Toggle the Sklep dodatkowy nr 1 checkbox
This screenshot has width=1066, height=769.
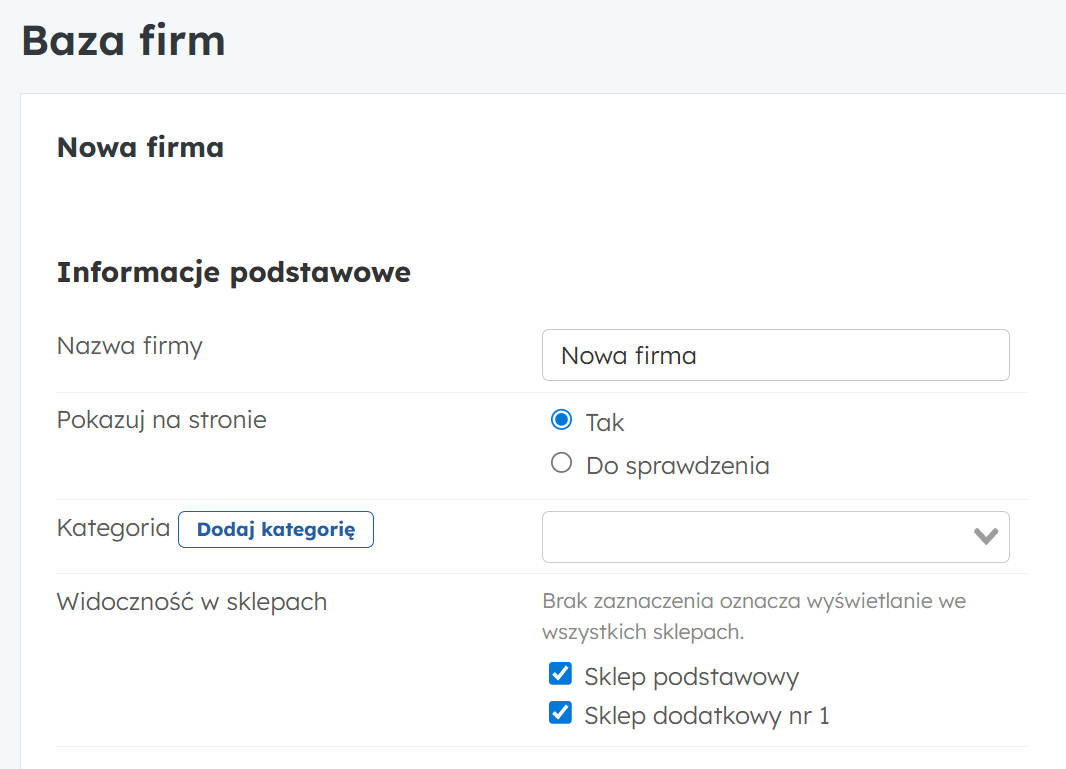pyautogui.click(x=560, y=713)
